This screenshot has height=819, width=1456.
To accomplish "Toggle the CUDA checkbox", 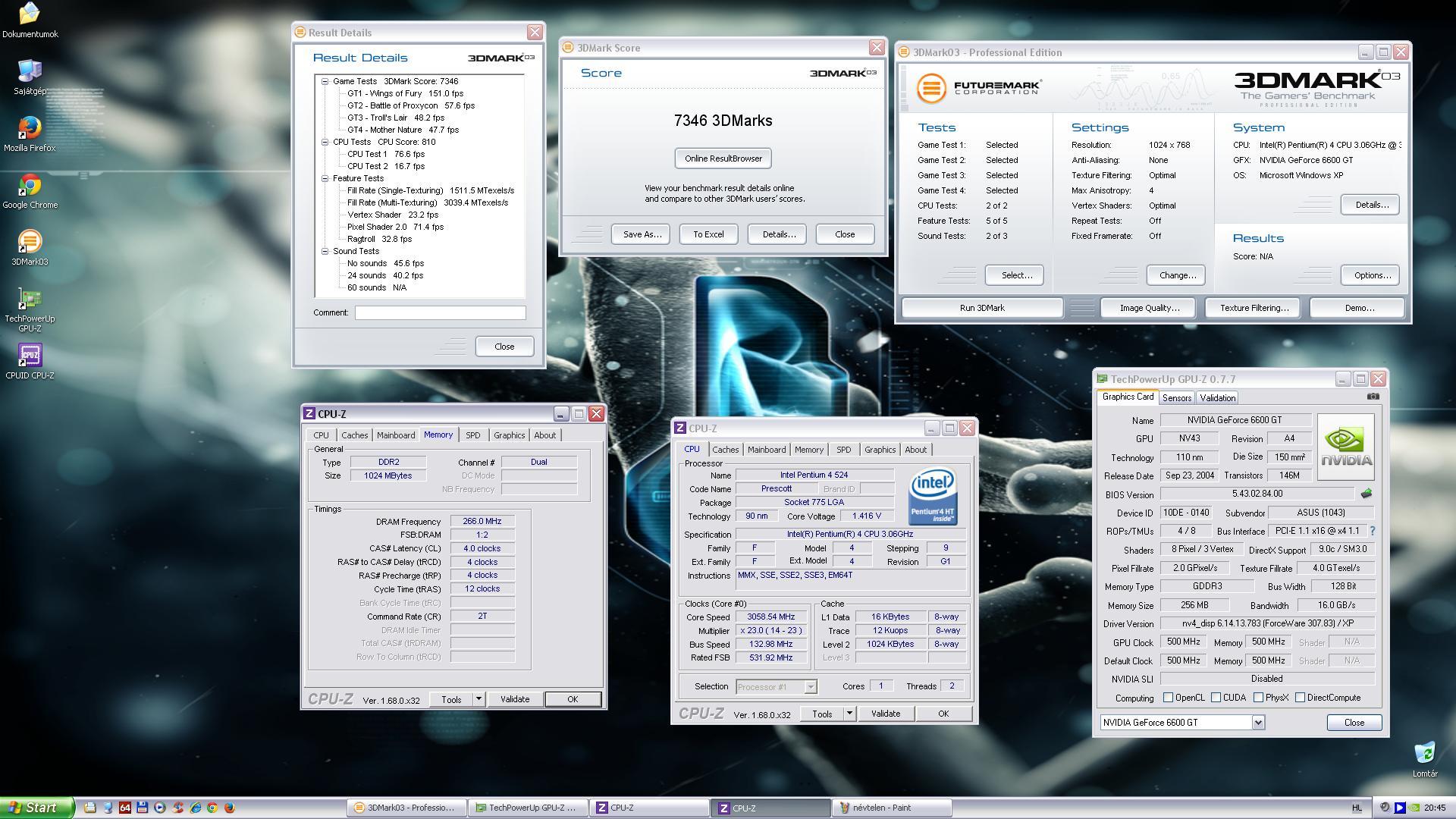I will (x=1216, y=698).
